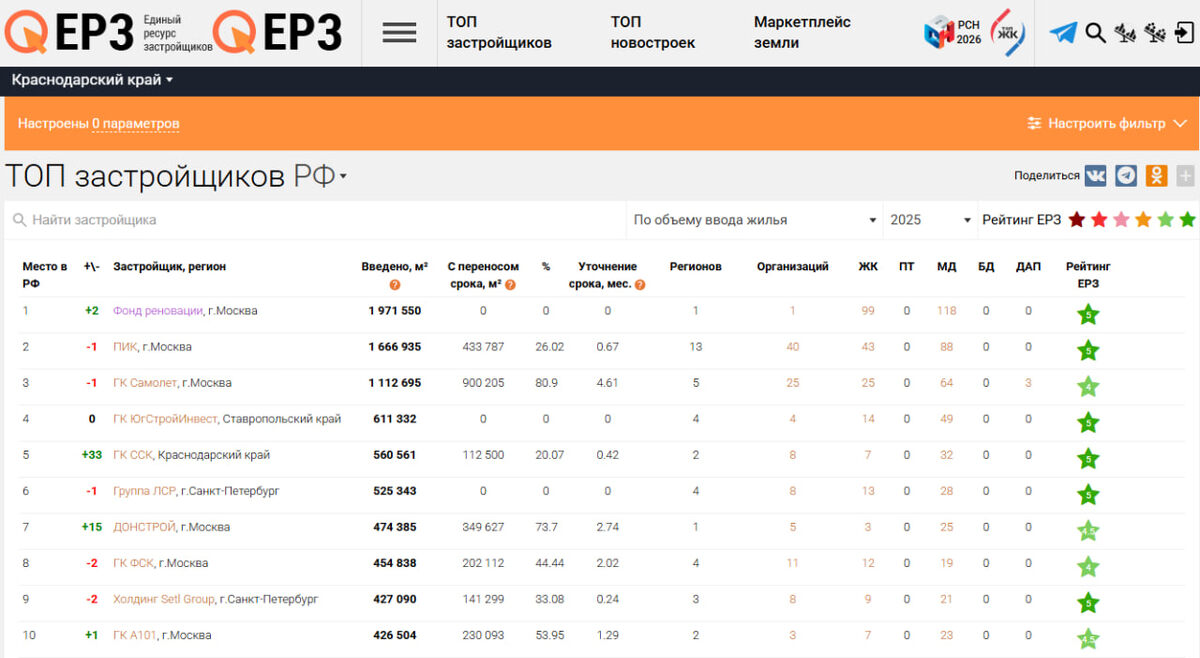This screenshot has width=1200, height=658.
Task: Open the Фонд реновации developer link
Action: 158,311
